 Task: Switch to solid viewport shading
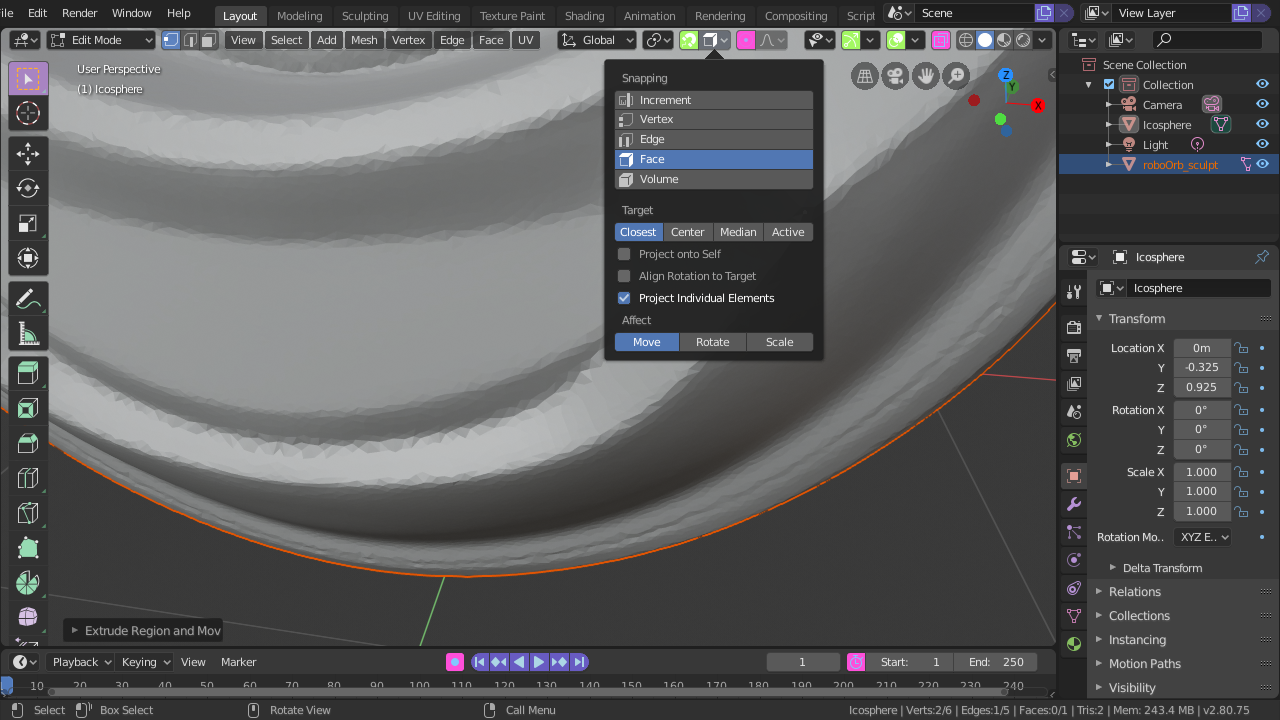click(985, 40)
